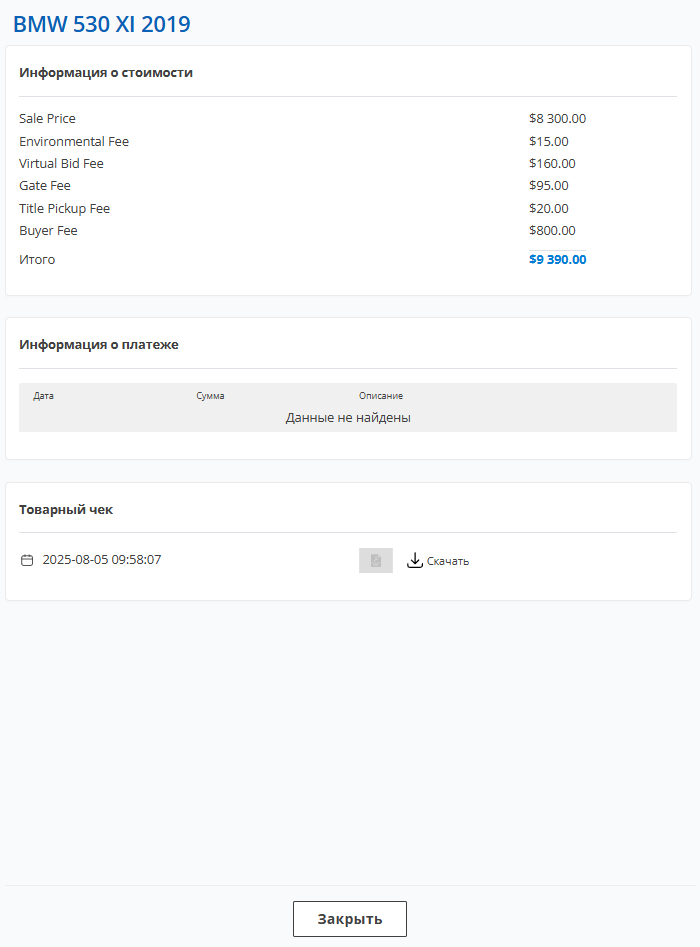The width and height of the screenshot is (700, 947).
Task: Click the Закрыть button
Action: (x=350, y=919)
